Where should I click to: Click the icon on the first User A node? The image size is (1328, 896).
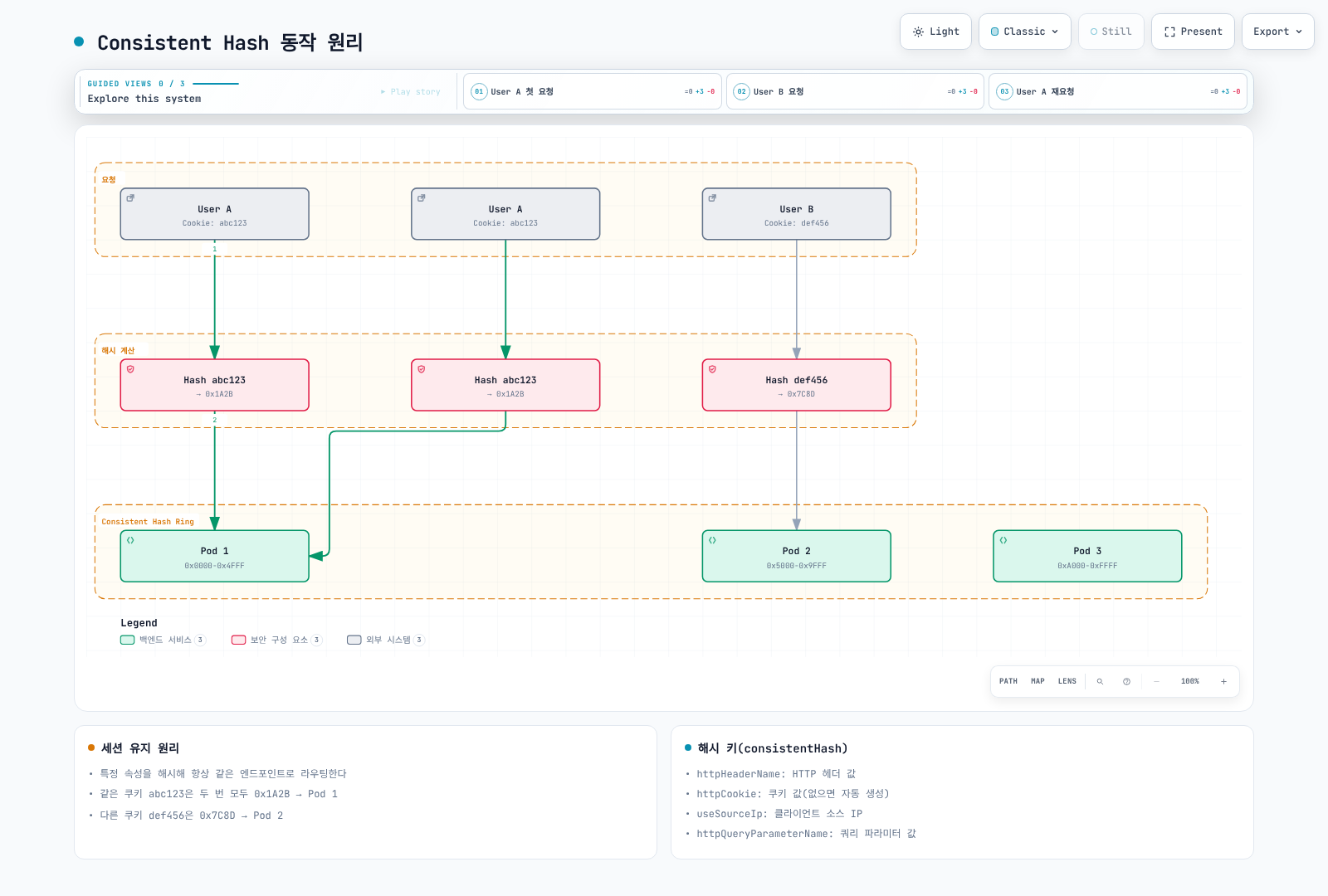tap(130, 198)
